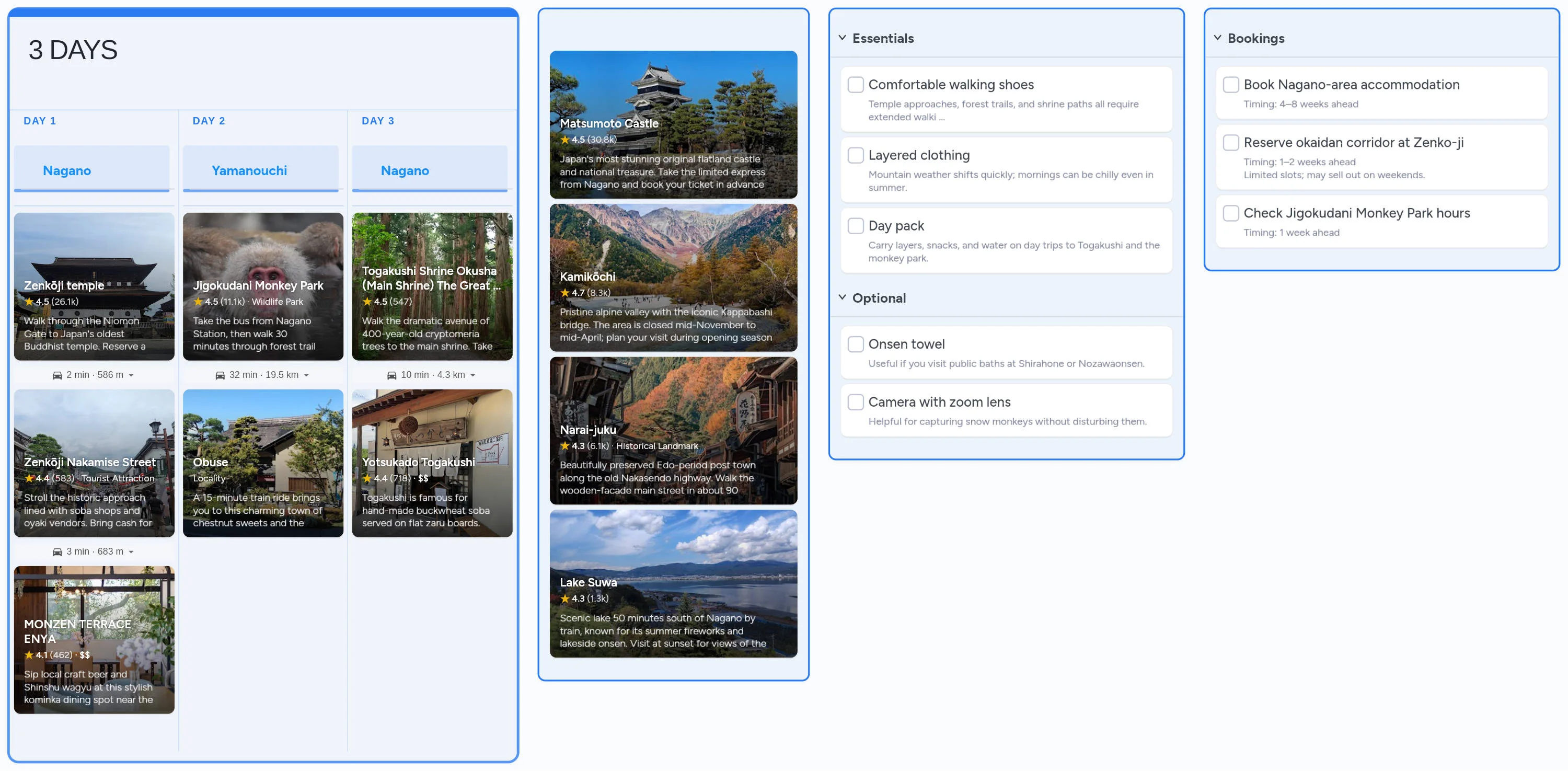Check the Layered clothing checkbox

click(856, 155)
